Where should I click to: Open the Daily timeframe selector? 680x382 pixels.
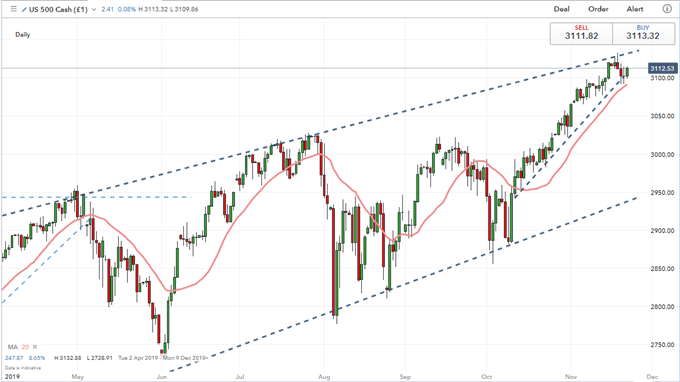[x=23, y=35]
